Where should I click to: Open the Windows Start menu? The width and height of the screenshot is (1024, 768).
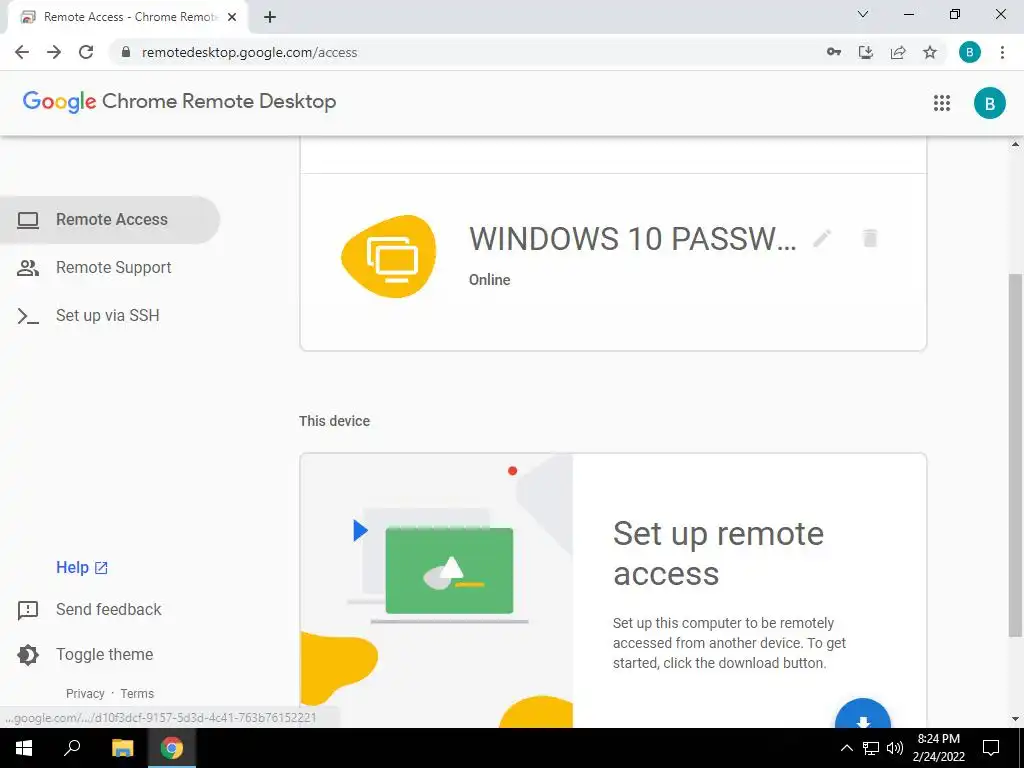[24, 748]
